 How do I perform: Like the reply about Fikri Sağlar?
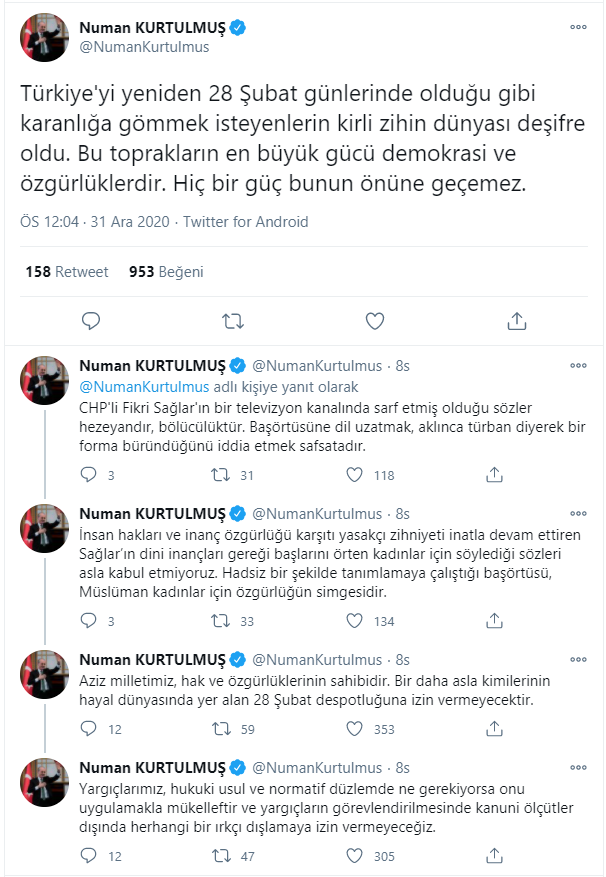pyautogui.click(x=353, y=475)
